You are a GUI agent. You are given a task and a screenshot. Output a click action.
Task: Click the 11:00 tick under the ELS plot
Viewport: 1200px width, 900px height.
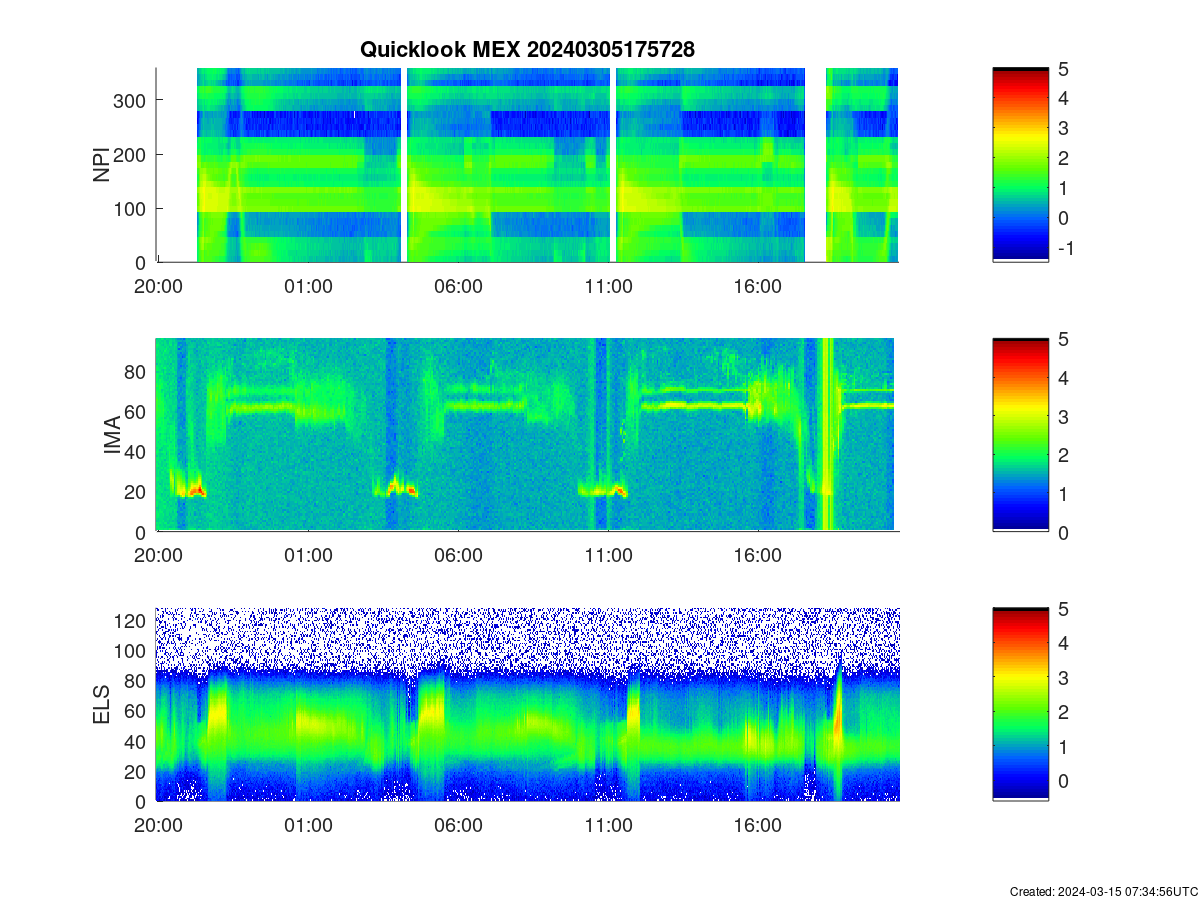click(x=608, y=826)
